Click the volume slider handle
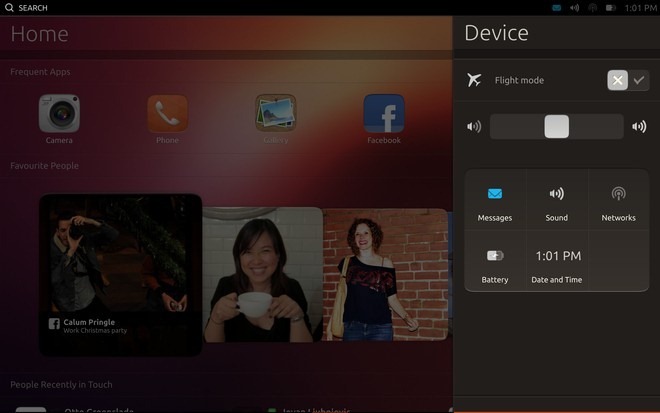 coord(556,126)
